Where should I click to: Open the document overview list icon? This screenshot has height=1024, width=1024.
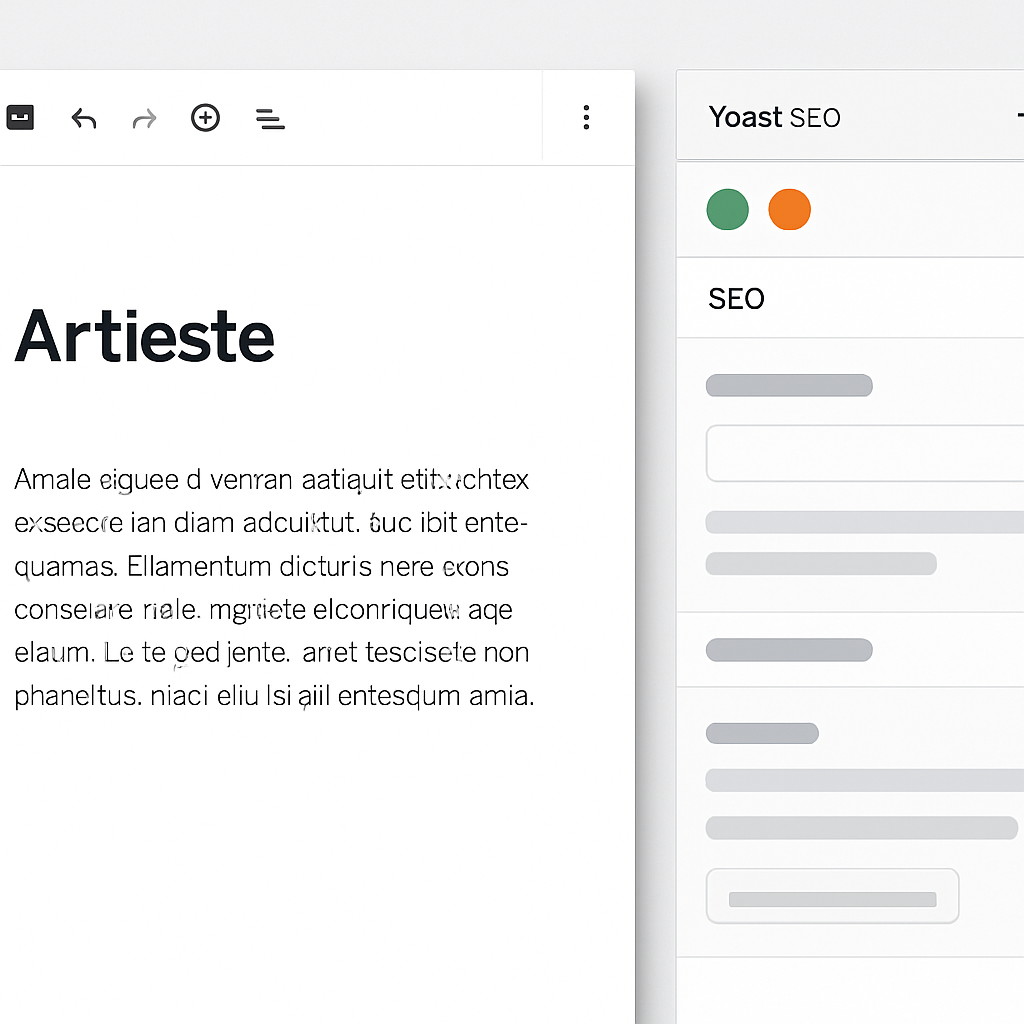(x=270, y=119)
